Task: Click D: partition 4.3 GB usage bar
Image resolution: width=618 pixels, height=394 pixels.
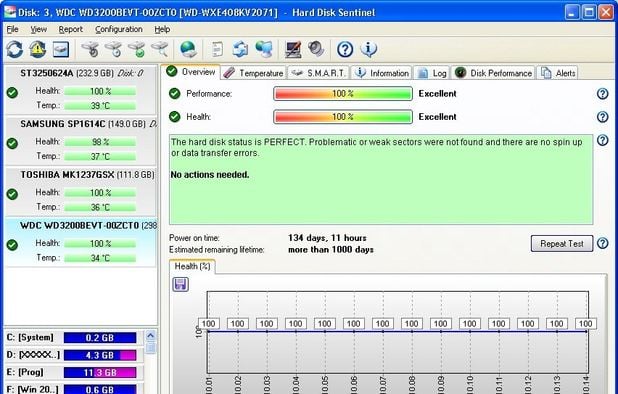Action: (100, 355)
